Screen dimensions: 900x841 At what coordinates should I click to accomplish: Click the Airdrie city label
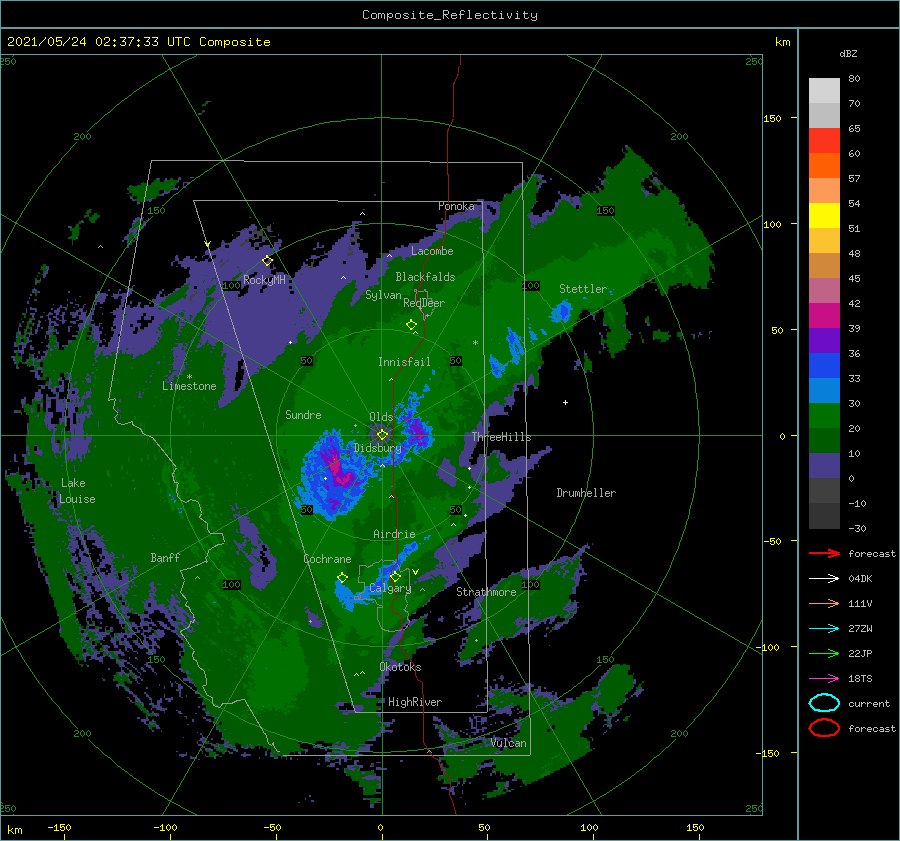[x=394, y=534]
